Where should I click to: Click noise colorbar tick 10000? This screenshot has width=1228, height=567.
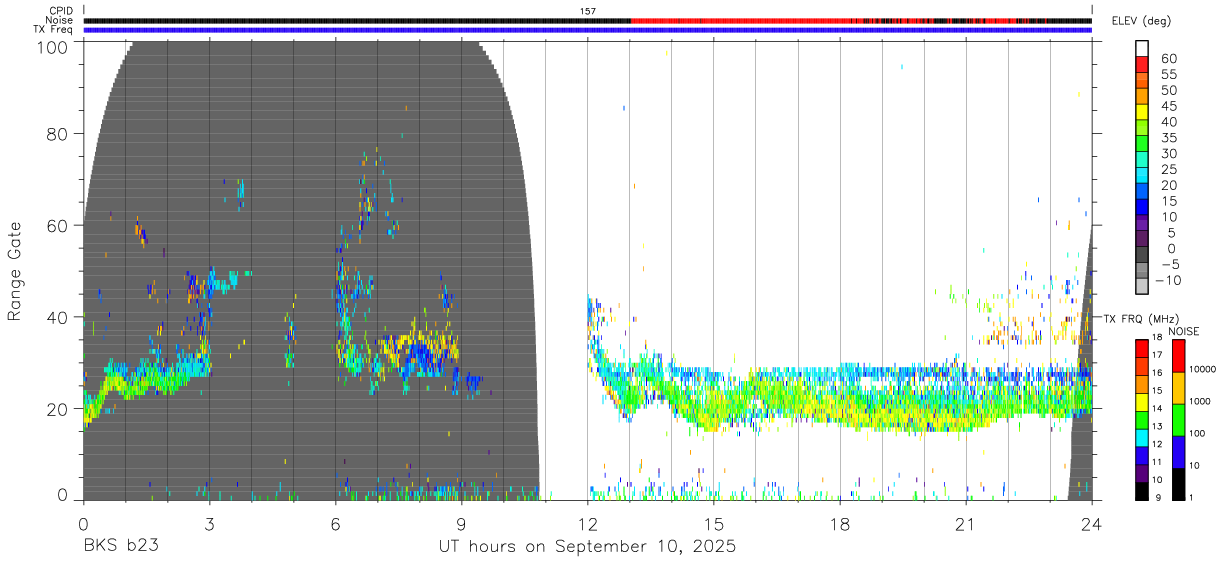1203,370
